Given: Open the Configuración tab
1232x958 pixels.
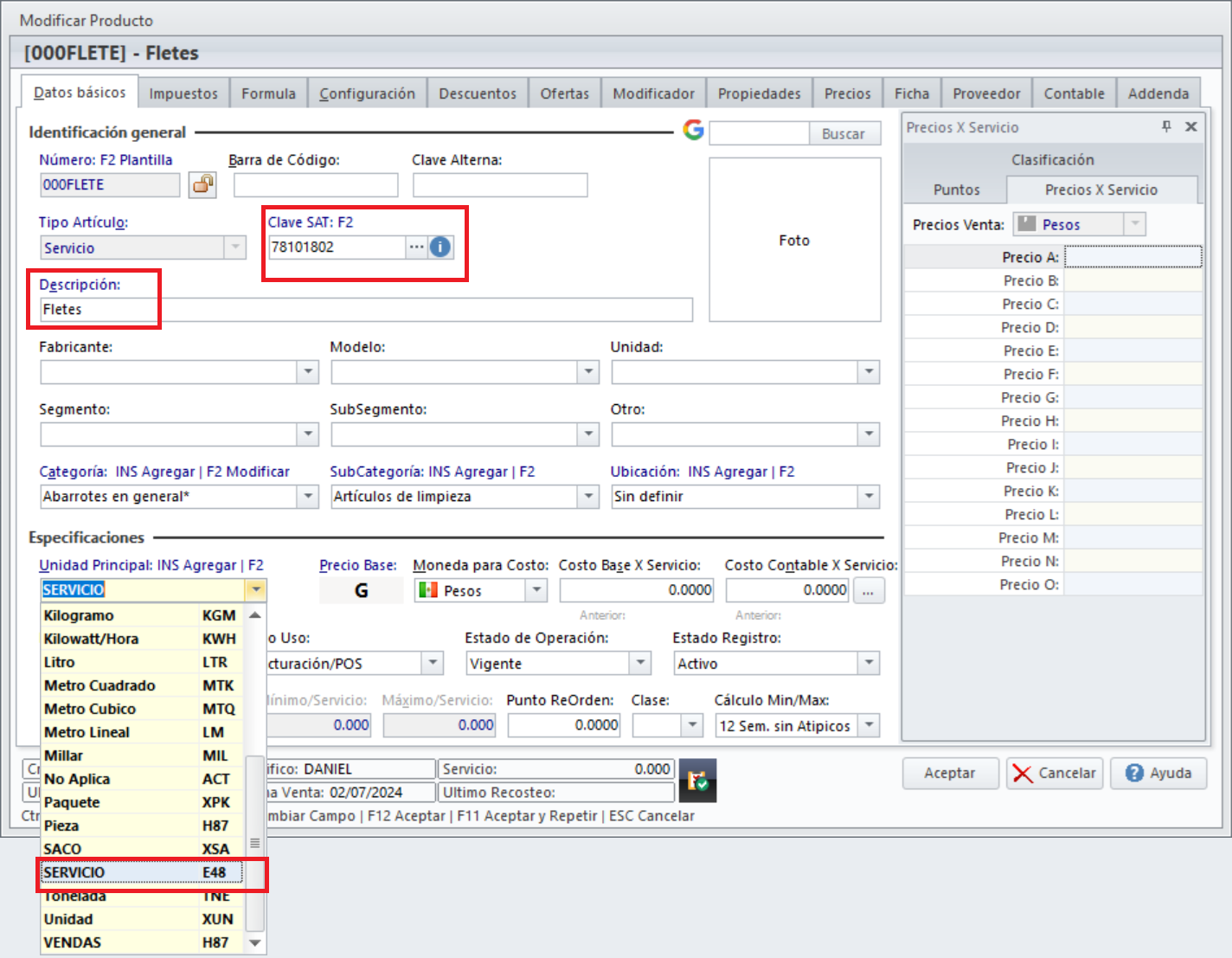Looking at the screenshot, I should [x=367, y=93].
